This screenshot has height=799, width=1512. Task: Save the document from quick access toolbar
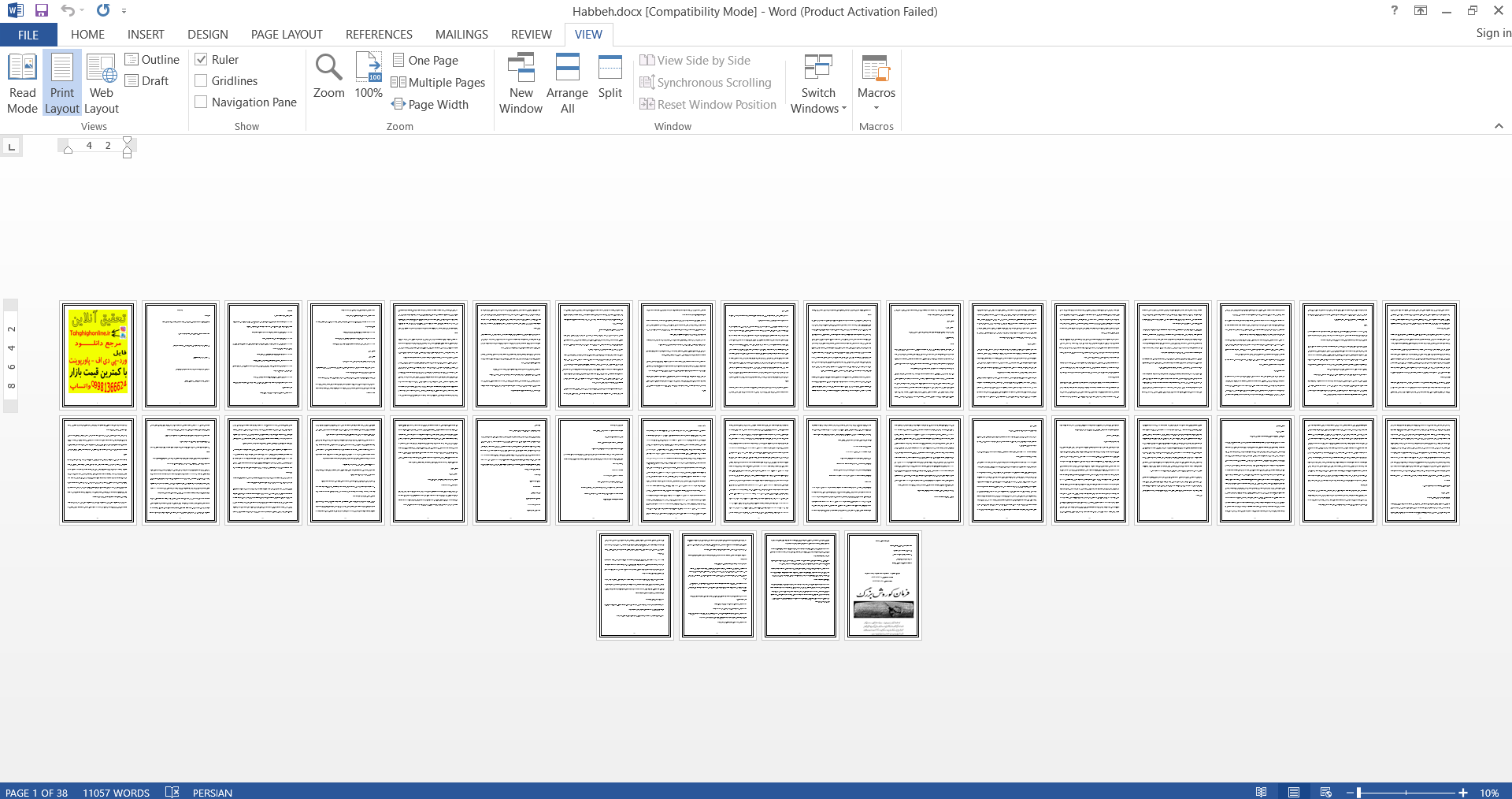[42, 11]
